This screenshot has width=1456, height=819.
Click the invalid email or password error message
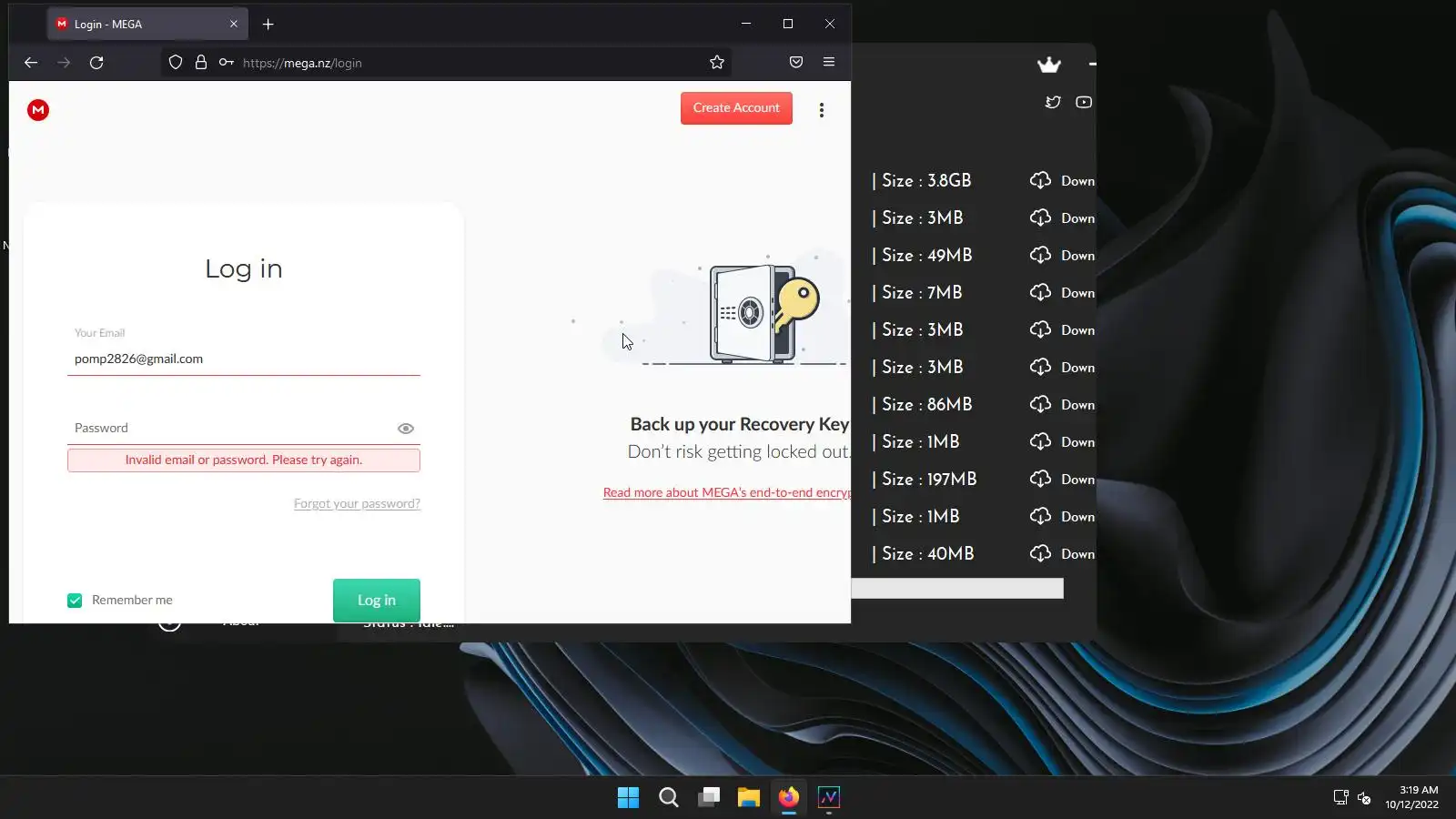pyautogui.click(x=244, y=460)
